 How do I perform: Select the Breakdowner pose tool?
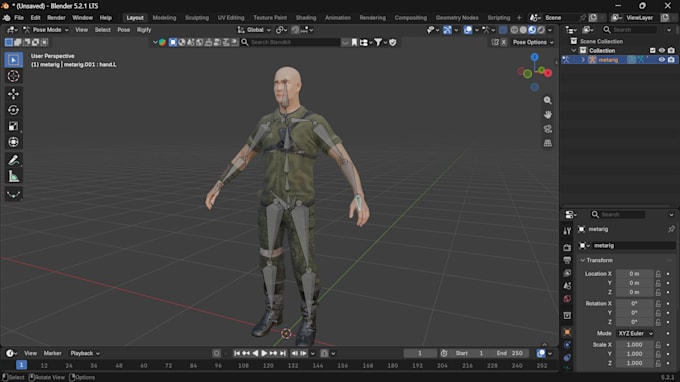point(13,194)
